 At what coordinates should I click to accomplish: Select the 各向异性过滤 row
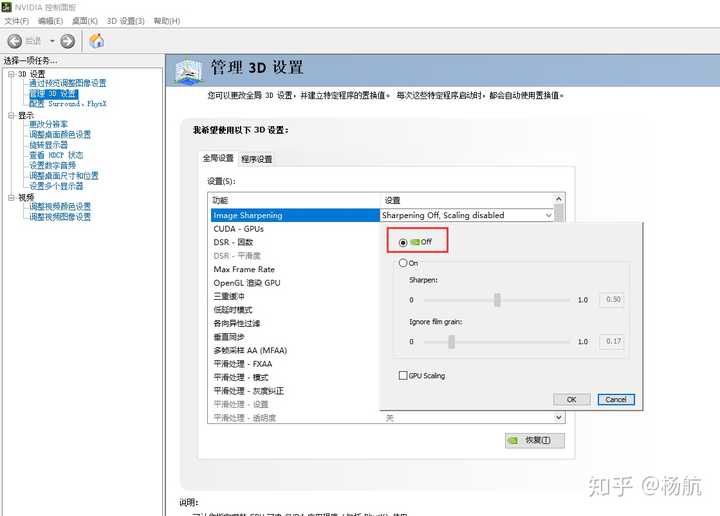(295, 323)
